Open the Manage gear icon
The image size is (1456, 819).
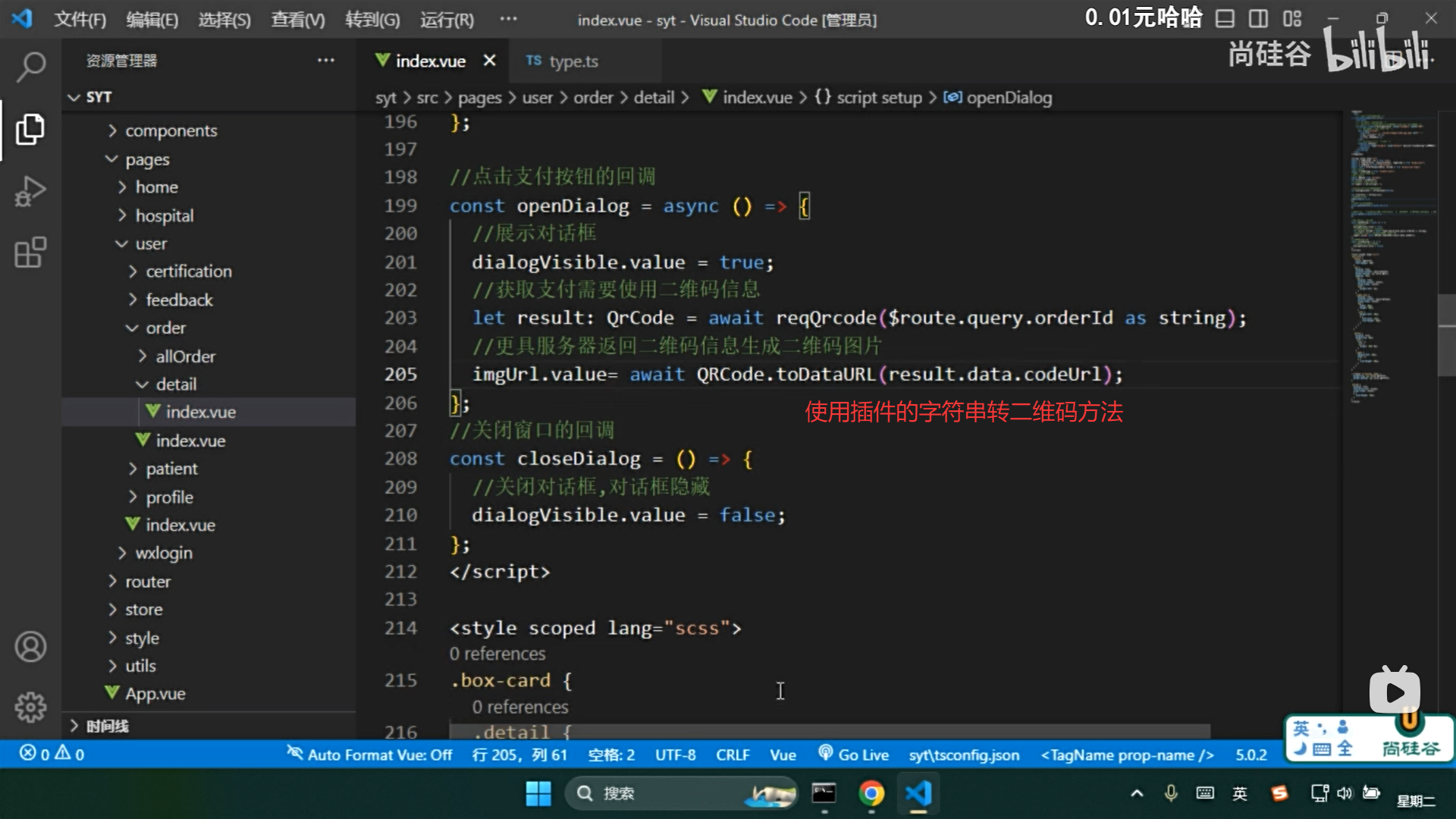[x=30, y=708]
